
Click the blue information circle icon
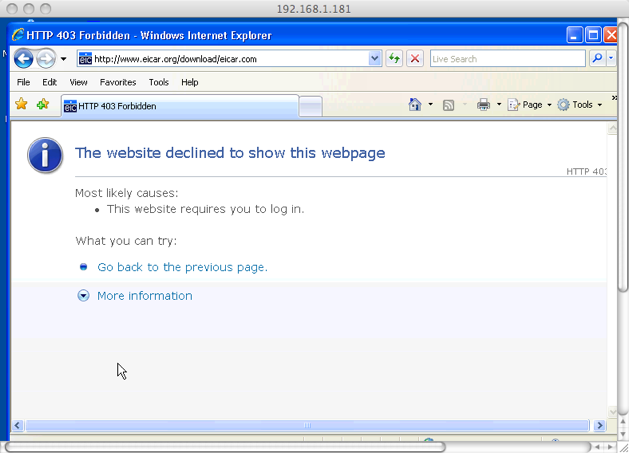45,155
